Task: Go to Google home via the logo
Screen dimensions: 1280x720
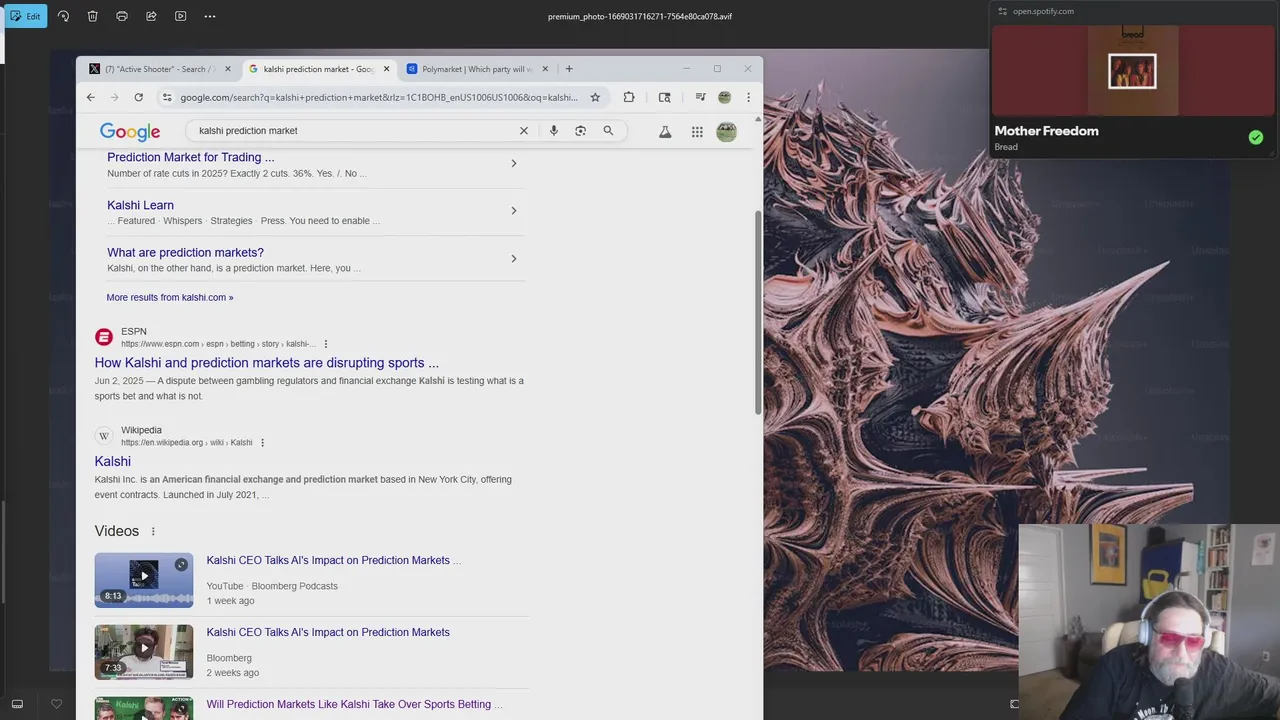Action: (x=130, y=132)
